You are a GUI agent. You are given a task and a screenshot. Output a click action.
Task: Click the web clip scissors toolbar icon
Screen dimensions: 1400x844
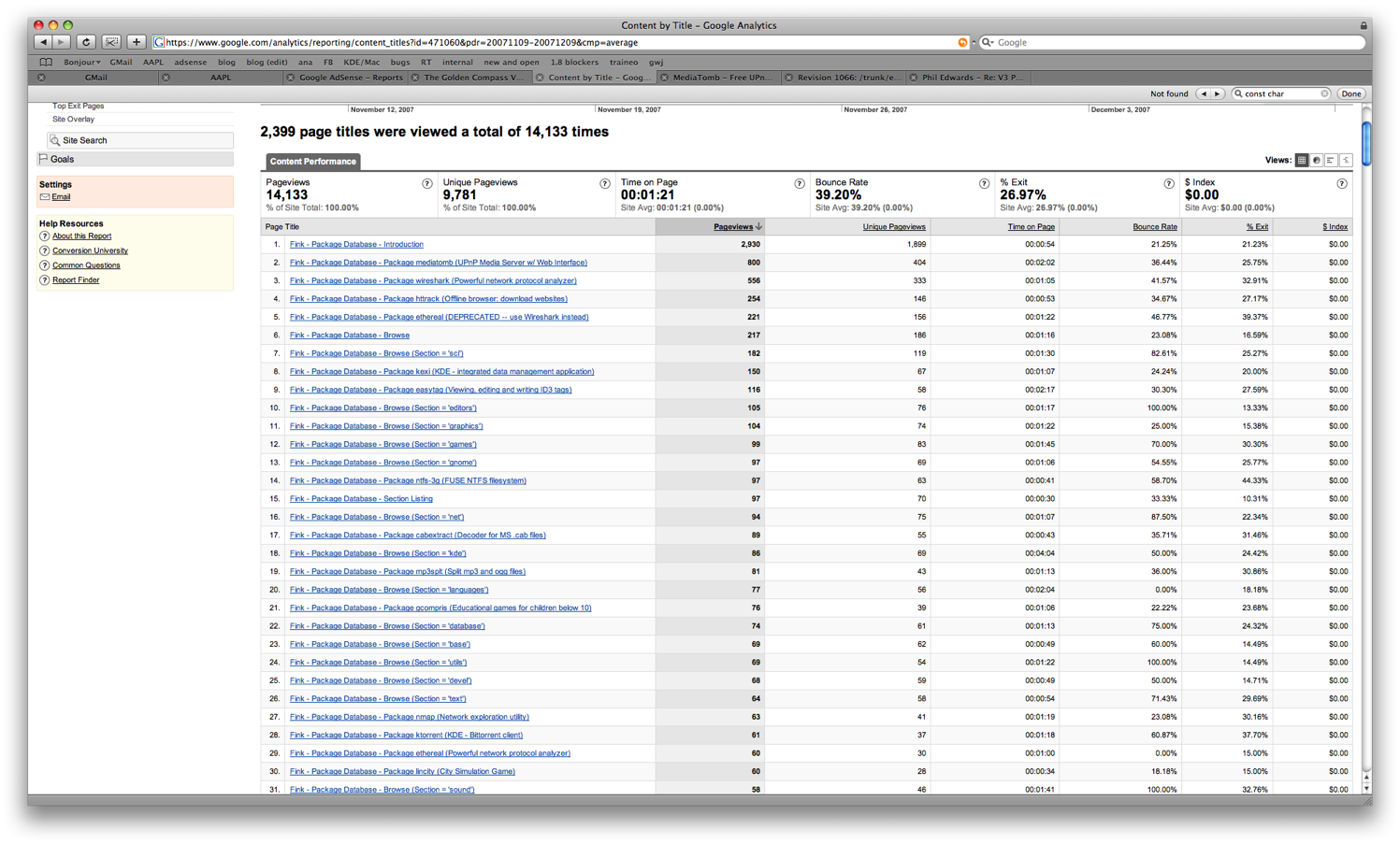tap(111, 42)
